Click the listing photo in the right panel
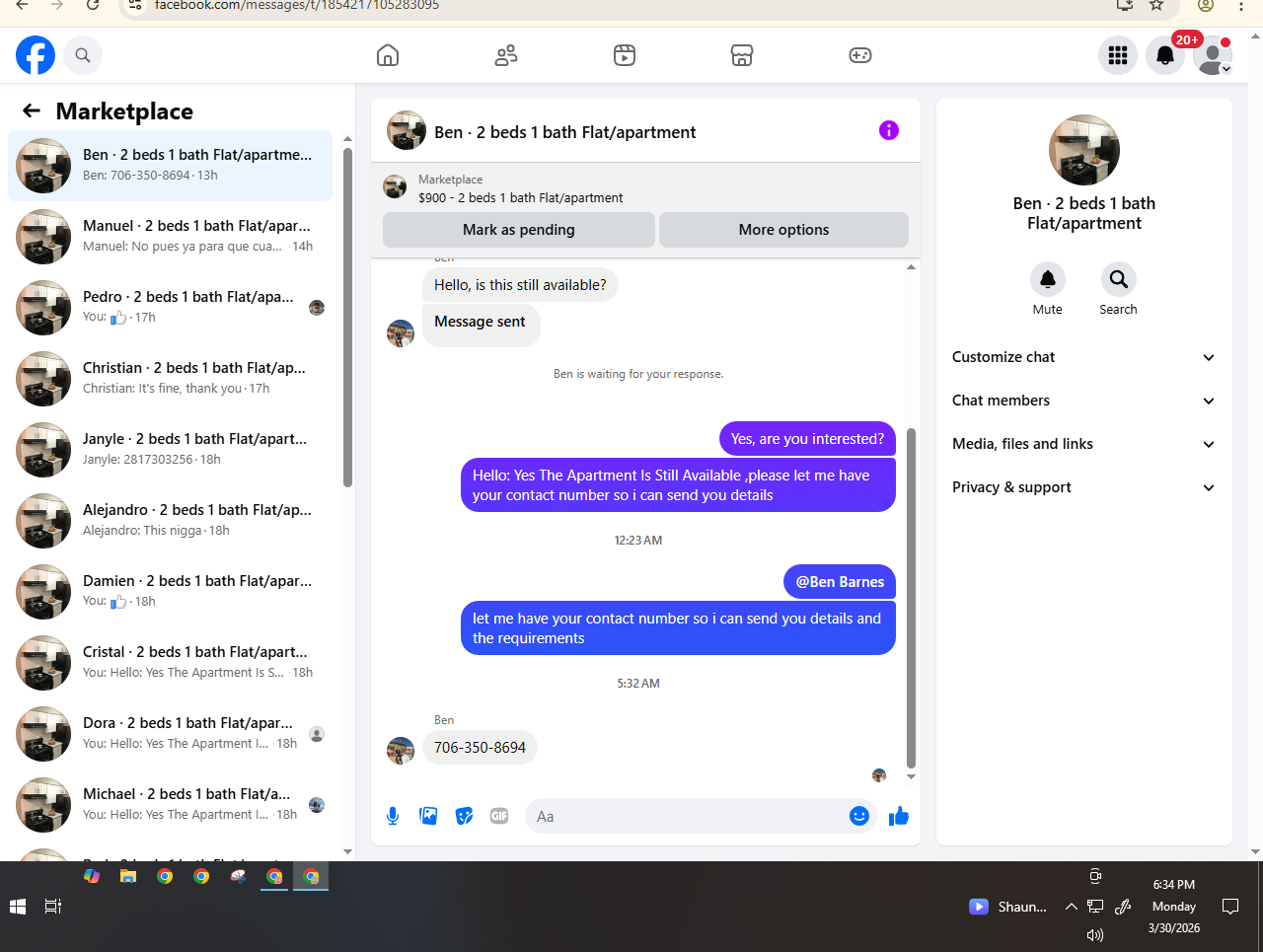The image size is (1263, 952). tap(1084, 150)
